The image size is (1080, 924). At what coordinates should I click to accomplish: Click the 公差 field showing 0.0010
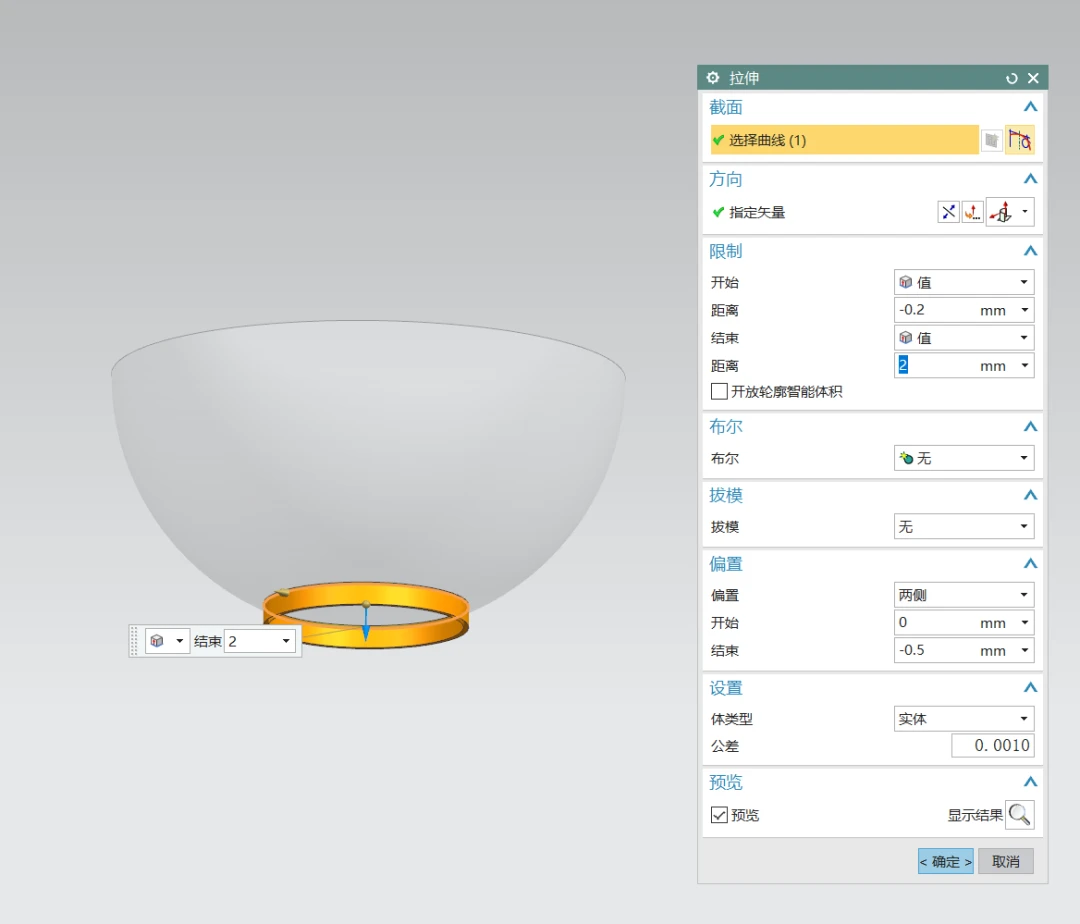coord(993,746)
